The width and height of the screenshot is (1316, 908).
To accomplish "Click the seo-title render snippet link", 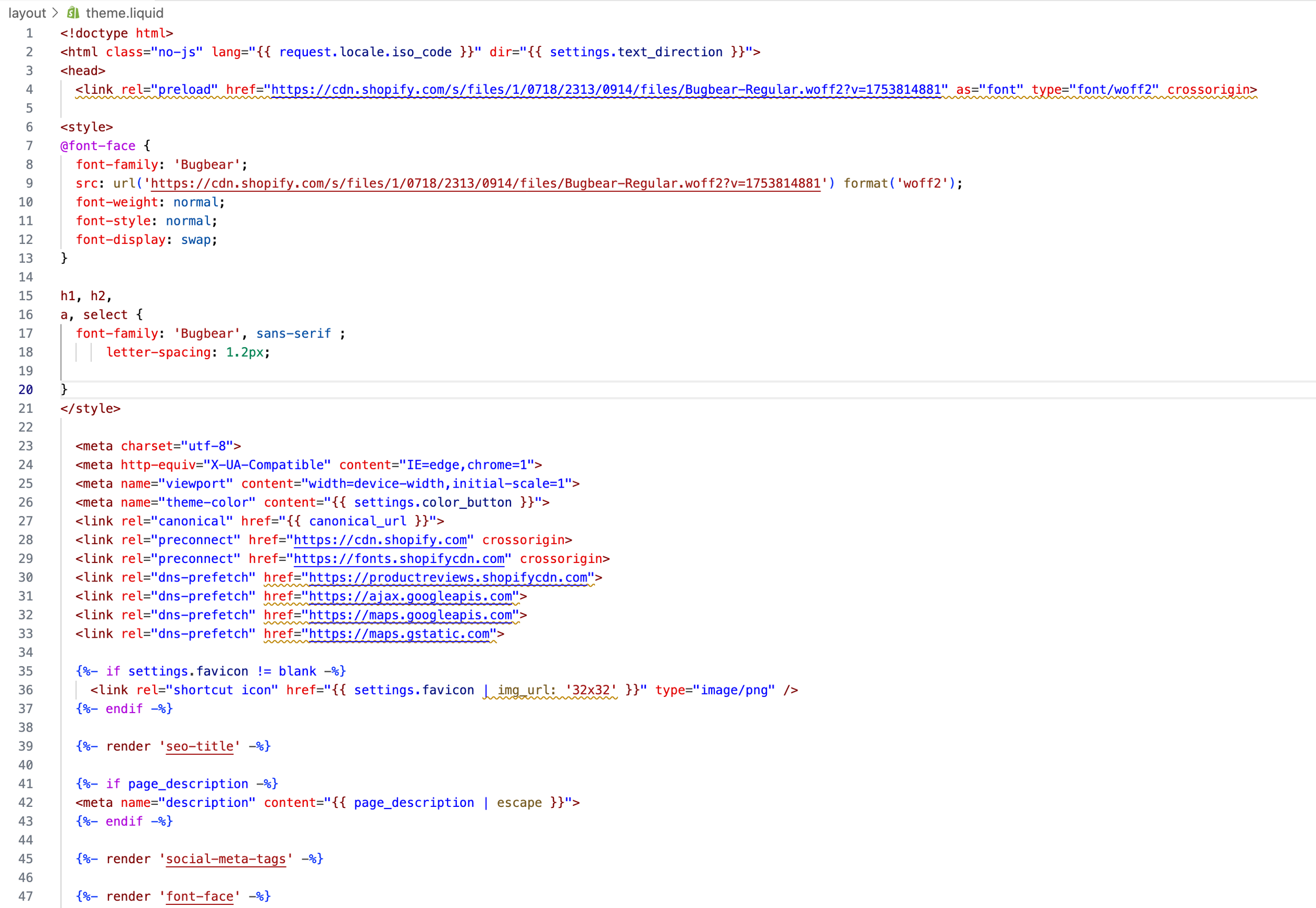I will (199, 746).
